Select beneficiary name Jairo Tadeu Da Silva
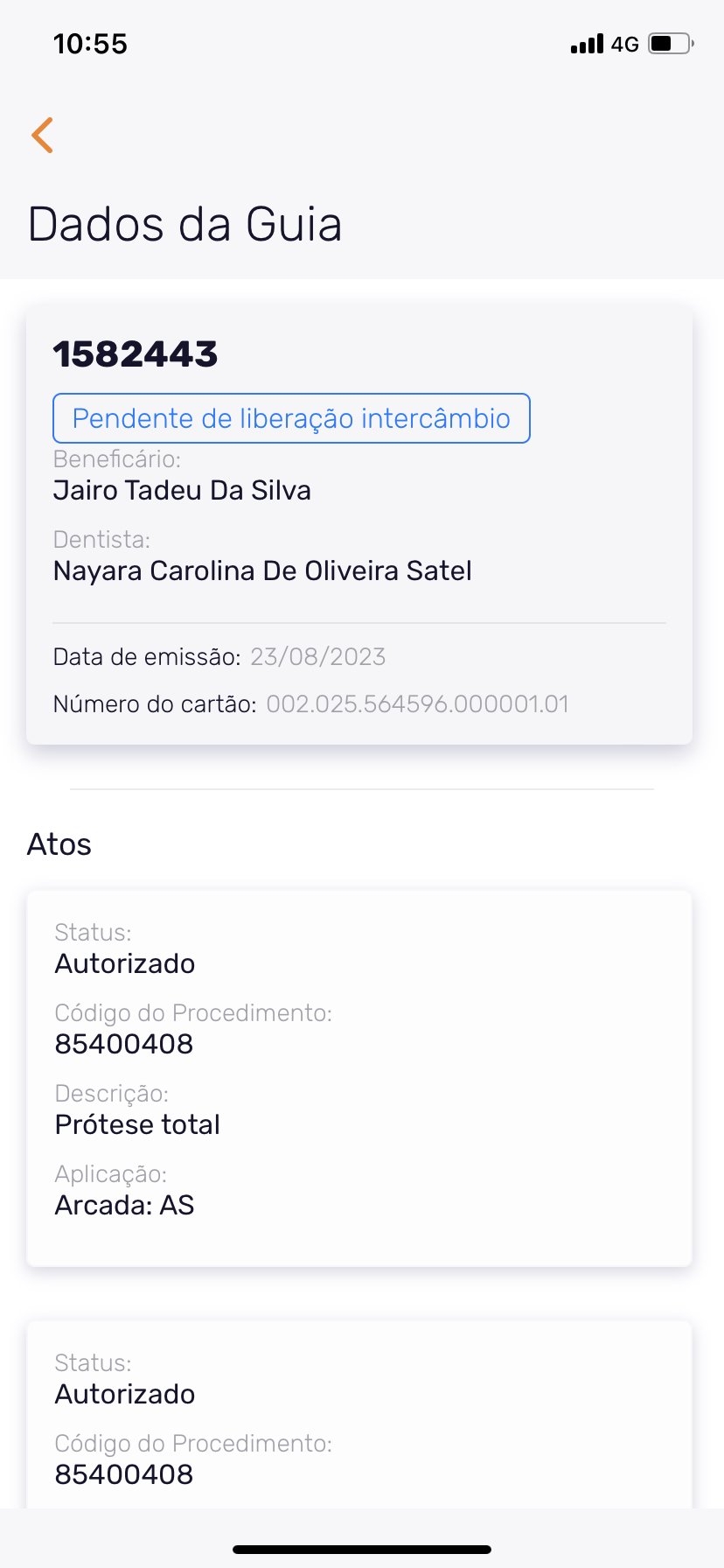Screen dimensions: 724x1568 [182, 490]
